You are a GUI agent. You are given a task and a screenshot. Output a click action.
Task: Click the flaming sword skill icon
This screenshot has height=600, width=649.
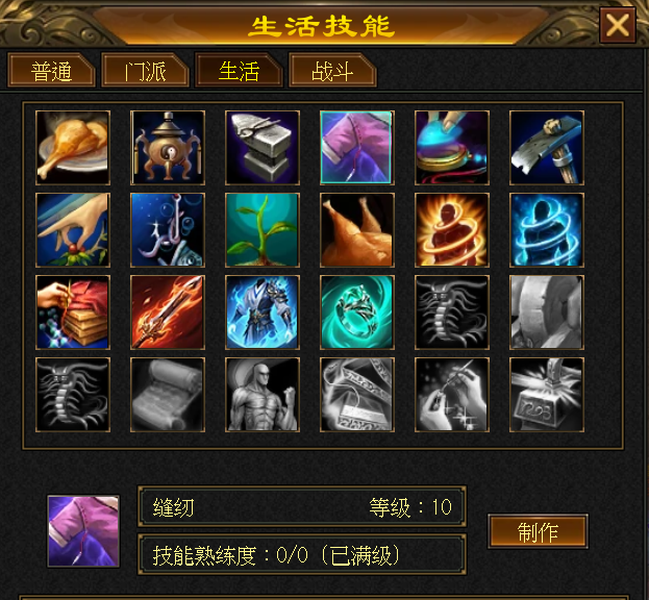click(168, 312)
